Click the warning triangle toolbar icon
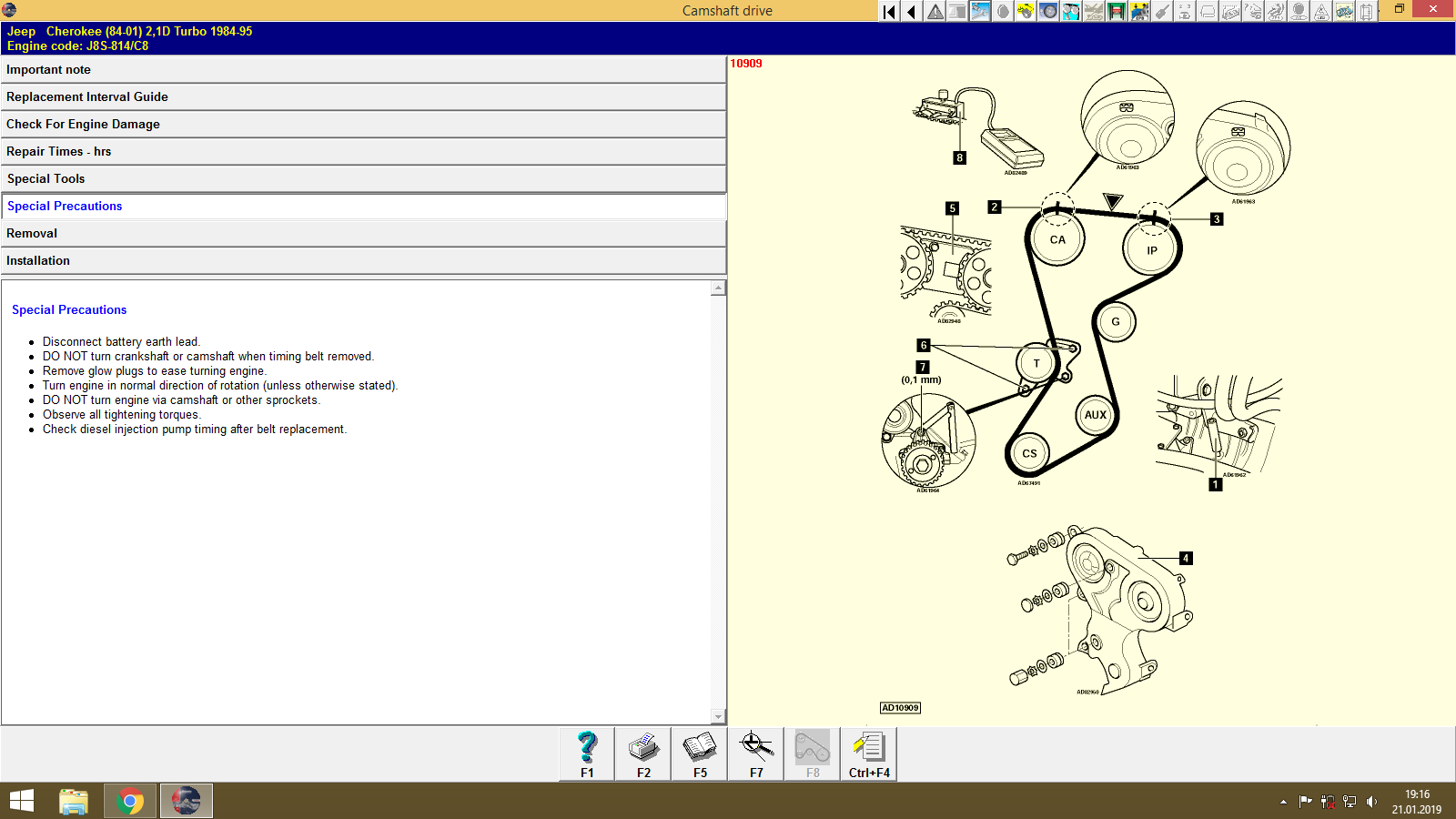The width and height of the screenshot is (1456, 819). [x=933, y=11]
